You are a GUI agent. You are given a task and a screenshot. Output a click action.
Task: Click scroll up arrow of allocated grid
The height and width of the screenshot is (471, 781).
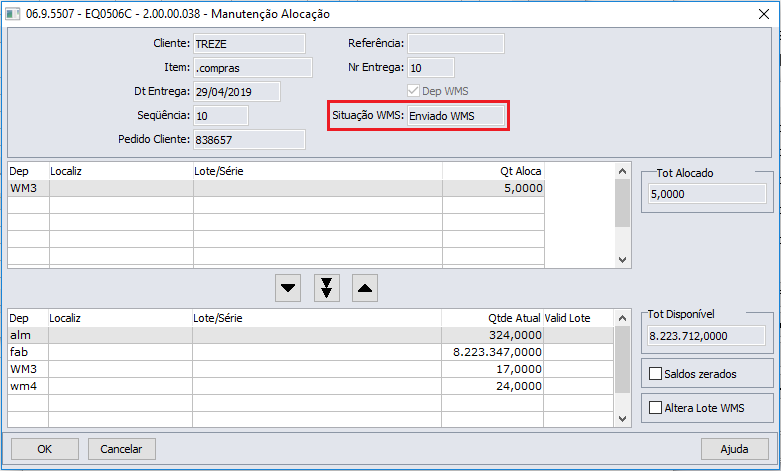[x=622, y=171]
